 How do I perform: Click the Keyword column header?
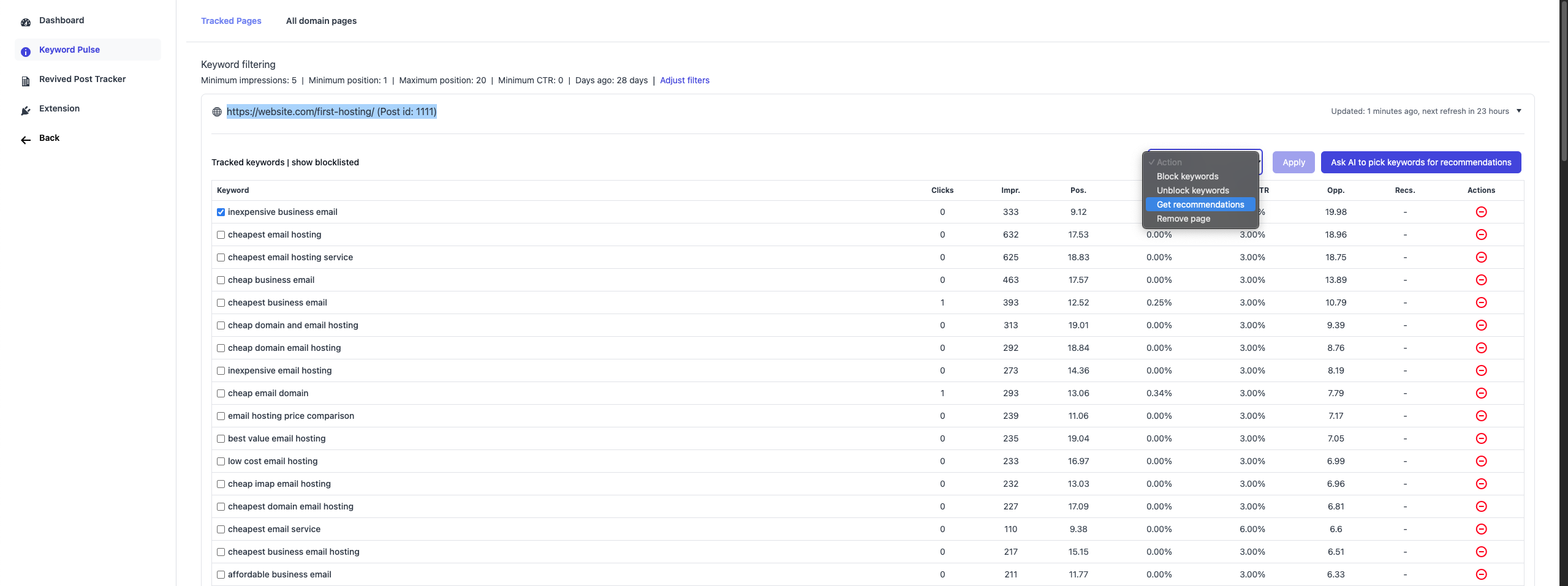tap(233, 190)
